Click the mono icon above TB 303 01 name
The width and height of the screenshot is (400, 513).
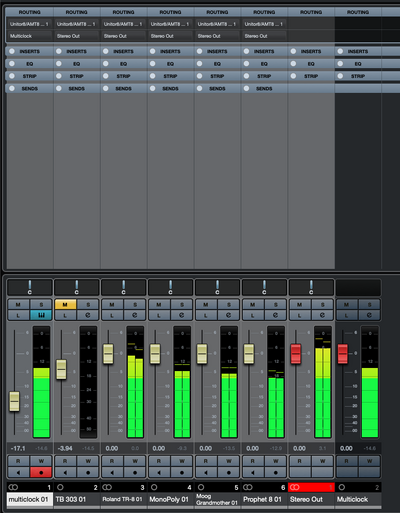click(60, 487)
